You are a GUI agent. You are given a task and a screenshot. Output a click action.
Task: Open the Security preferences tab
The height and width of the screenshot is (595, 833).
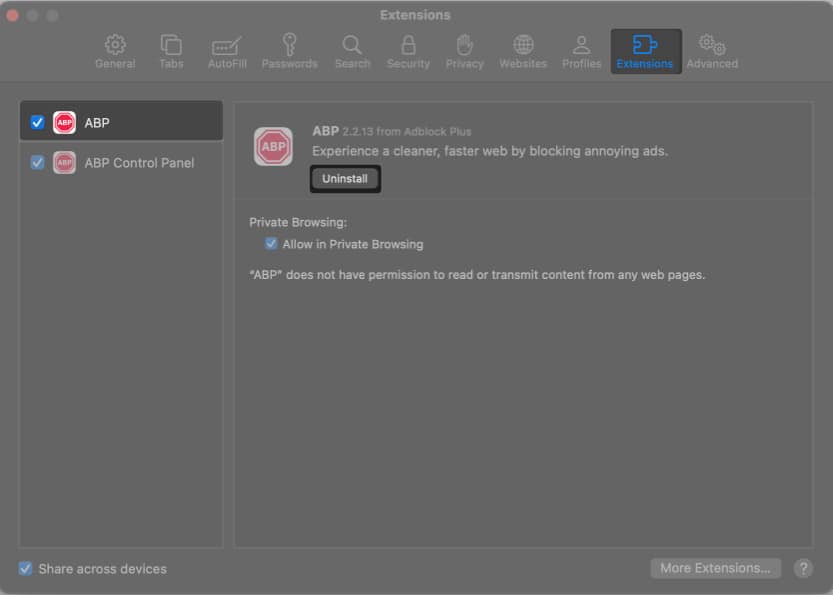click(408, 52)
